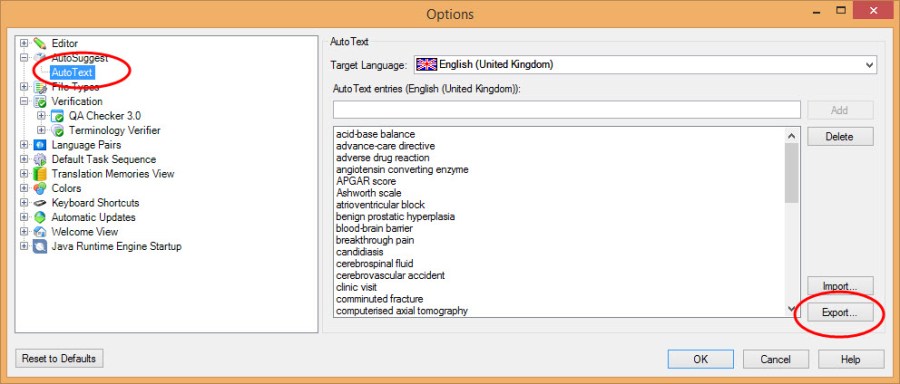This screenshot has height=384, width=900.
Task: Click the Welcome View house icon
Action: pos(40,232)
